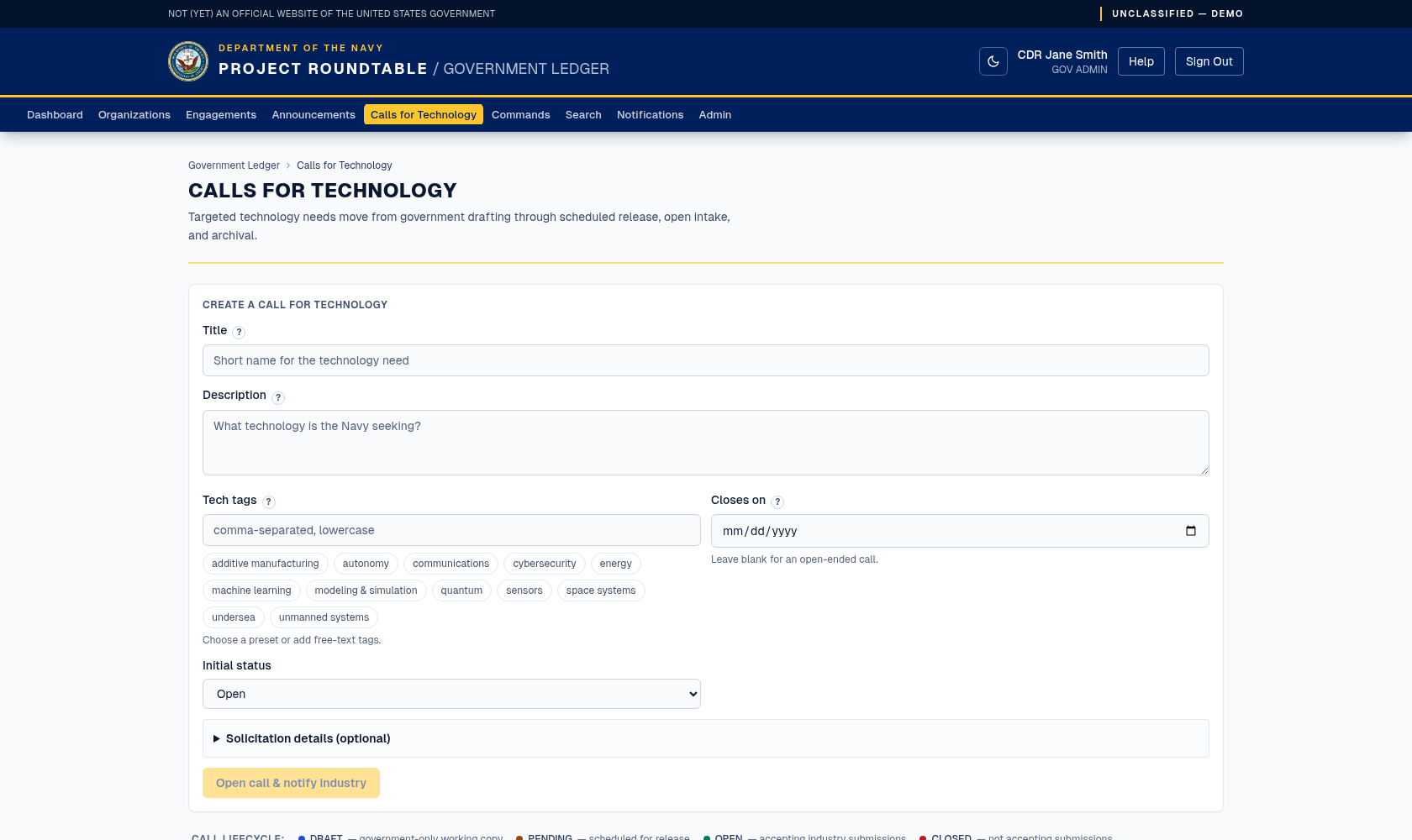Viewport: 1412px width, 840px height.
Task: Expand the Initial status dropdown
Action: click(451, 694)
